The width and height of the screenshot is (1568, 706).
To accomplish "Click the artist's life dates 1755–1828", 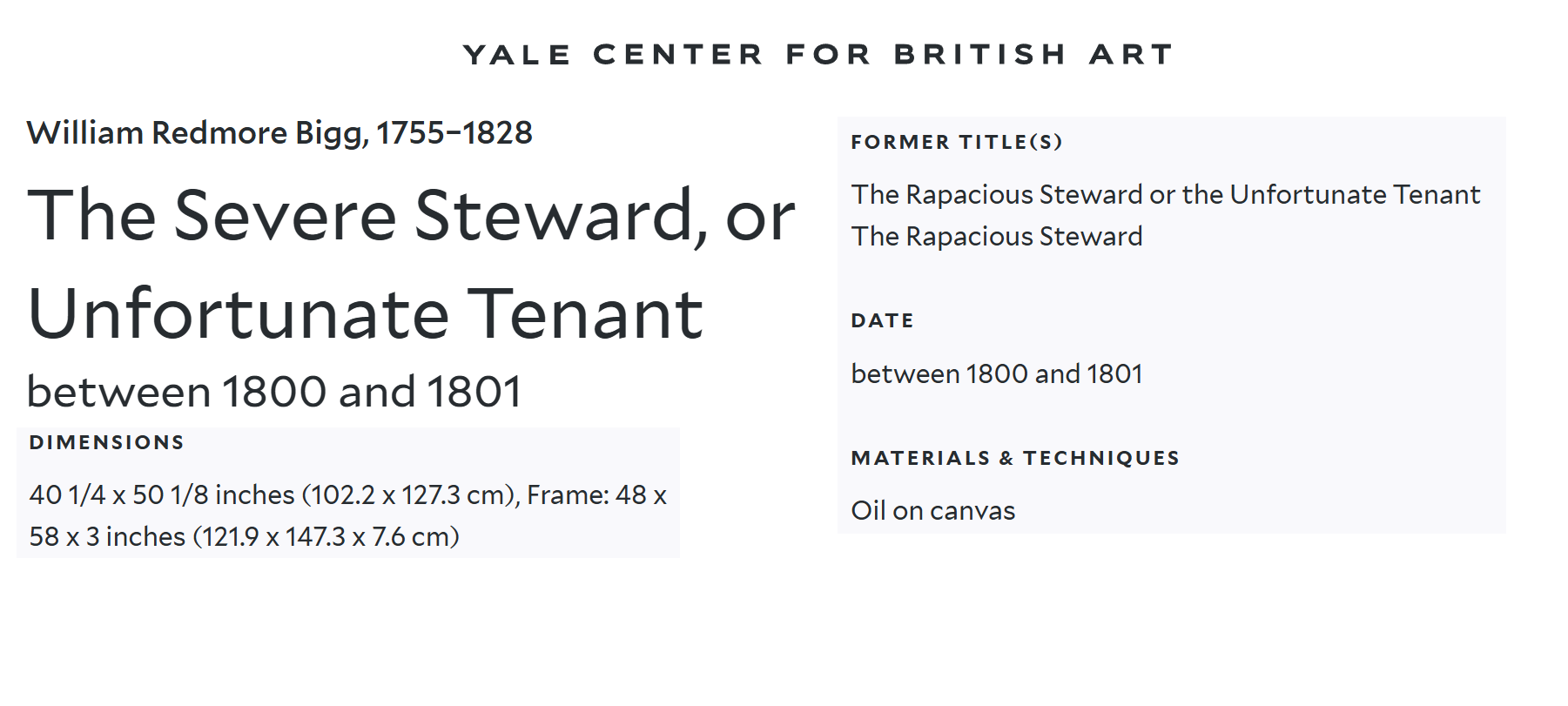I will [454, 132].
